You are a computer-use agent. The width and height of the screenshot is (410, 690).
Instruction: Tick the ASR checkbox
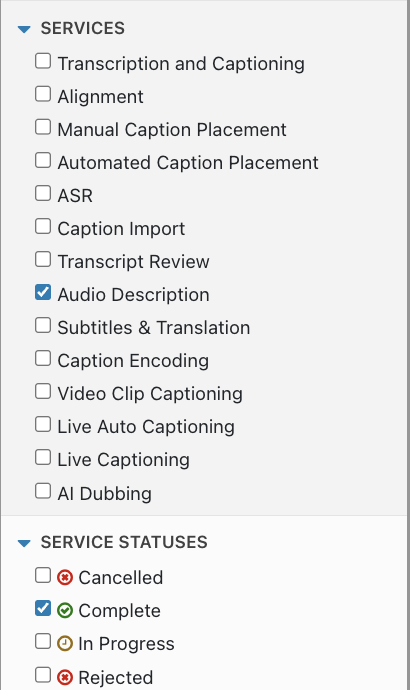(x=43, y=193)
